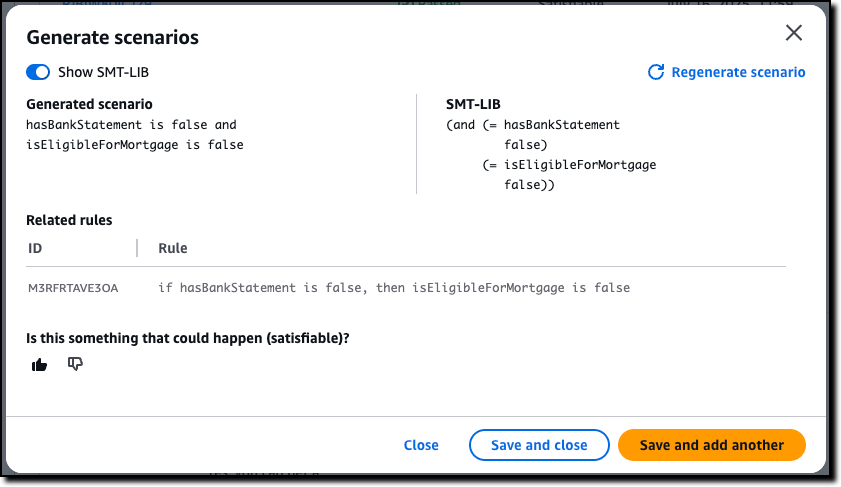Image resolution: width=841 pixels, height=487 pixels.
Task: Click the Show SMT-LIB label text
Action: [x=103, y=72]
